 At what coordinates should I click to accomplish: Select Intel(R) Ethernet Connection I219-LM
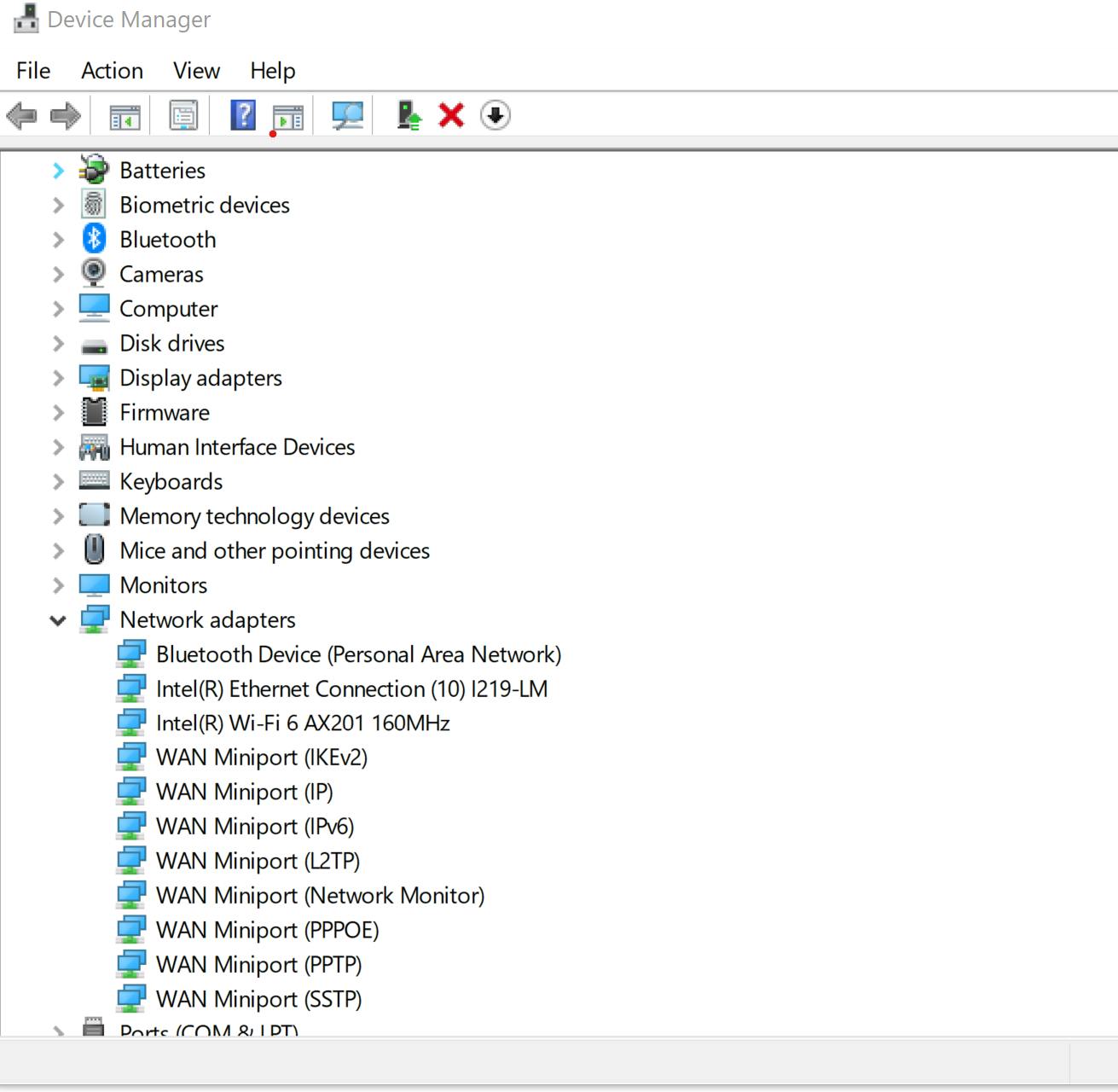click(x=351, y=689)
